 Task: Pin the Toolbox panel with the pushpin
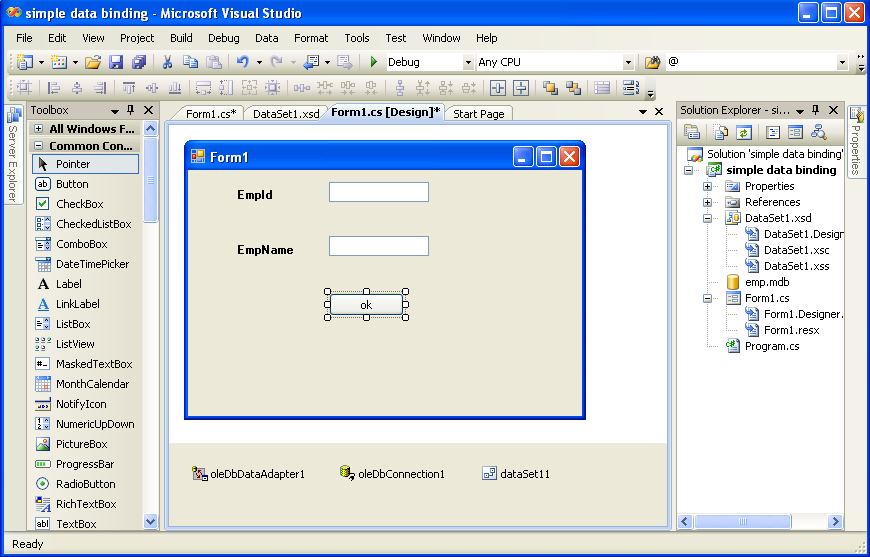click(x=131, y=110)
